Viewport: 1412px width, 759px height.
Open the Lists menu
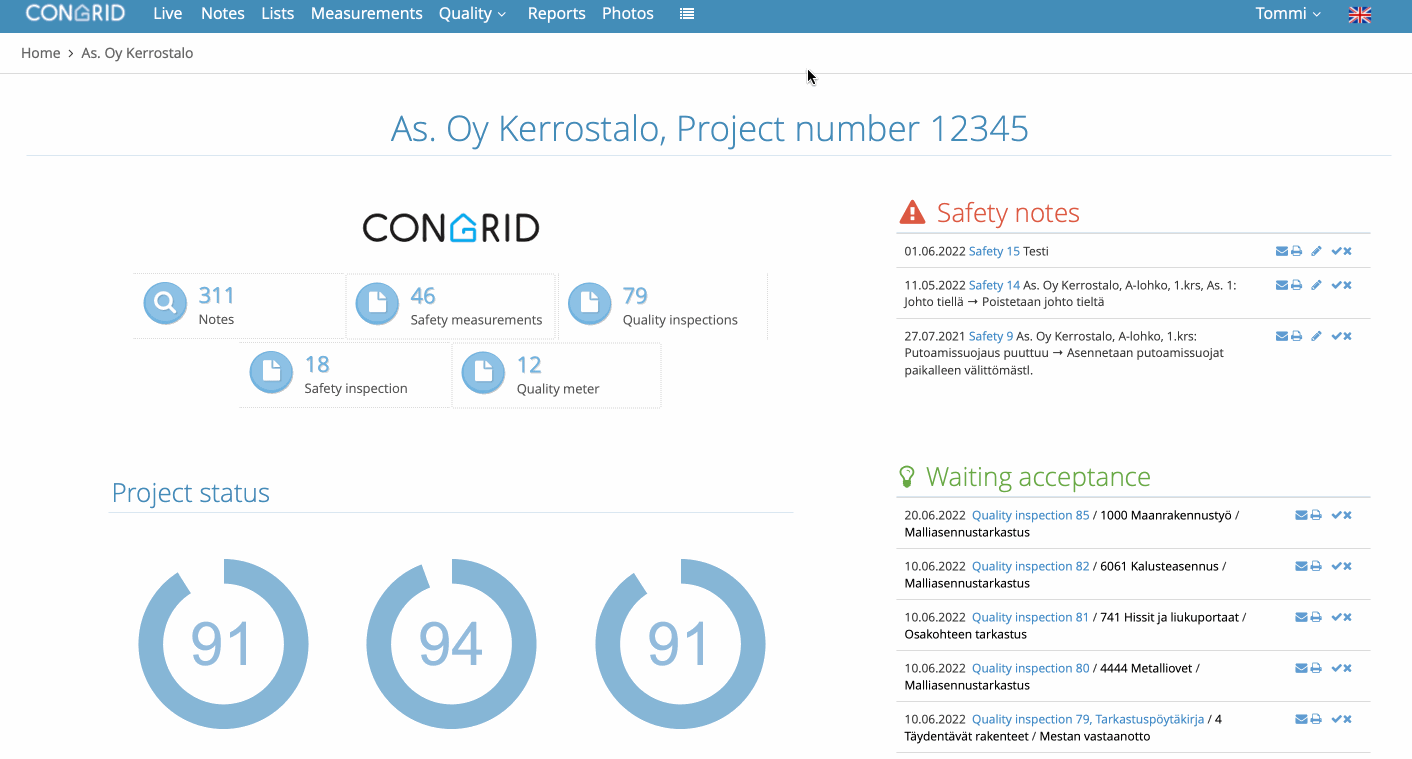pos(278,14)
